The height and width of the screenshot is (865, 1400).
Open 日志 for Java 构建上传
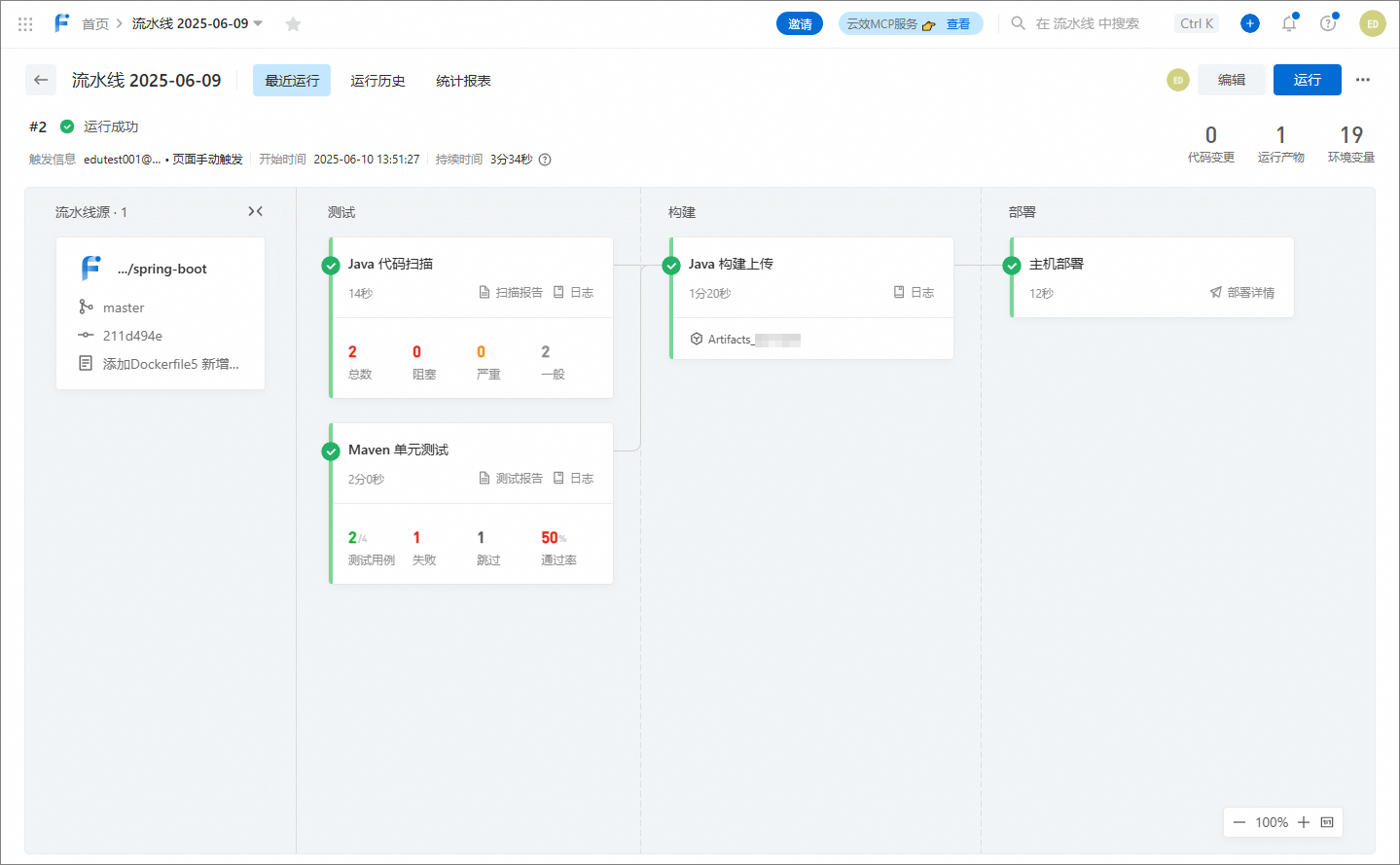click(x=914, y=292)
